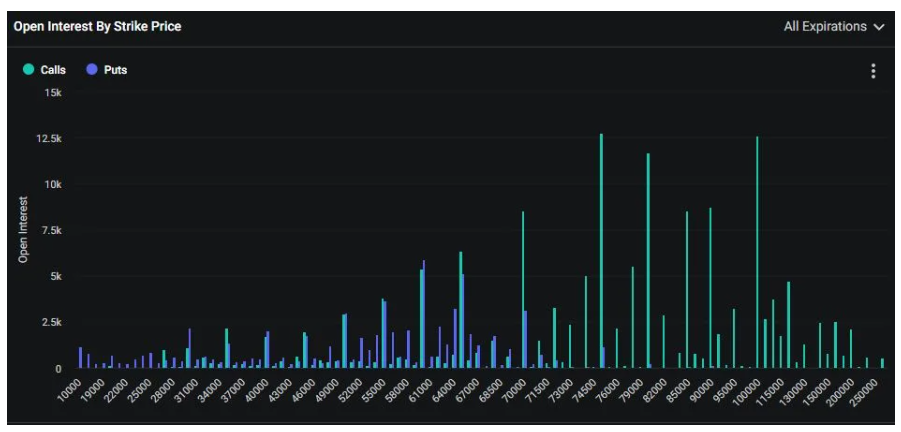Viewport: 901px width, 432px height.
Task: Click the green Calls legend dot
Action: point(29,70)
